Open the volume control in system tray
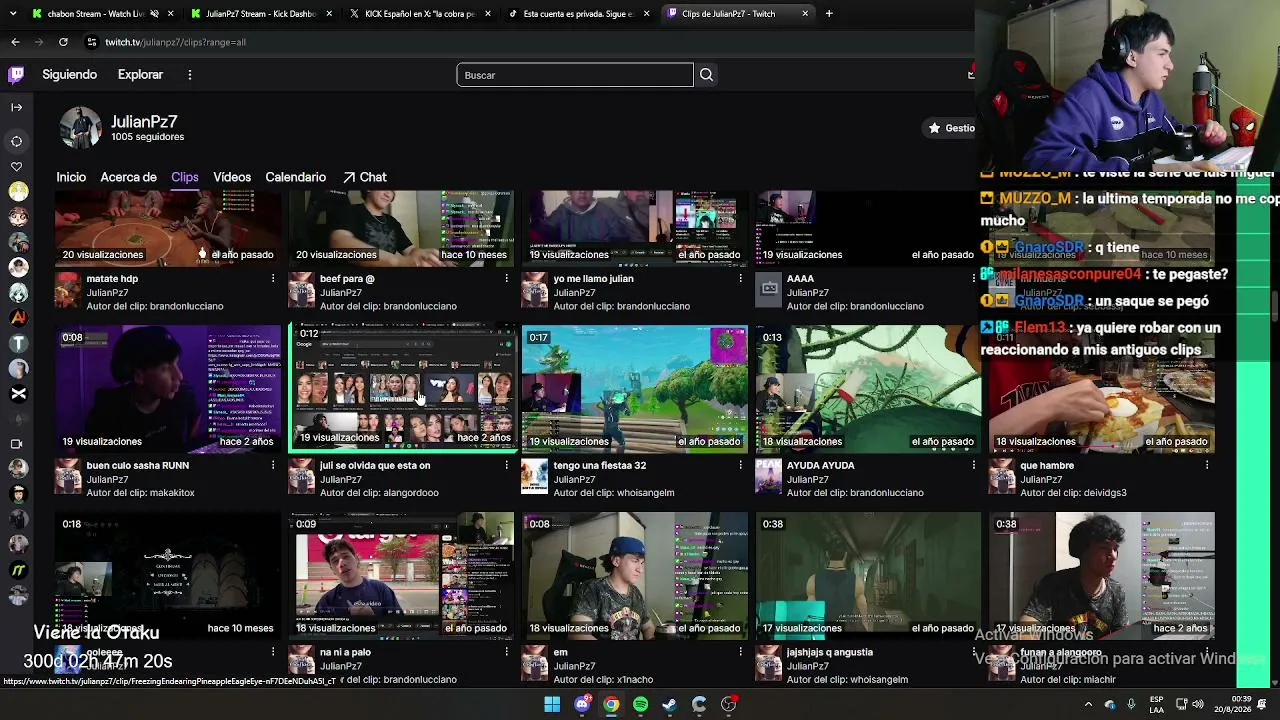Viewport: 1280px width, 720px height. pyautogui.click(x=1198, y=704)
